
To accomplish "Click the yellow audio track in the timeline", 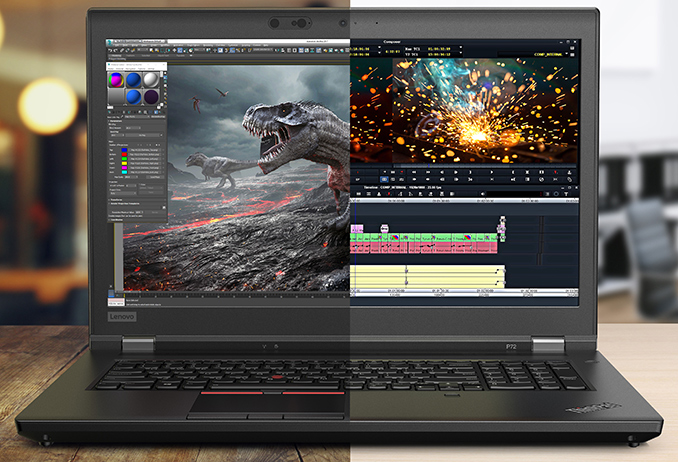I will coord(427,277).
